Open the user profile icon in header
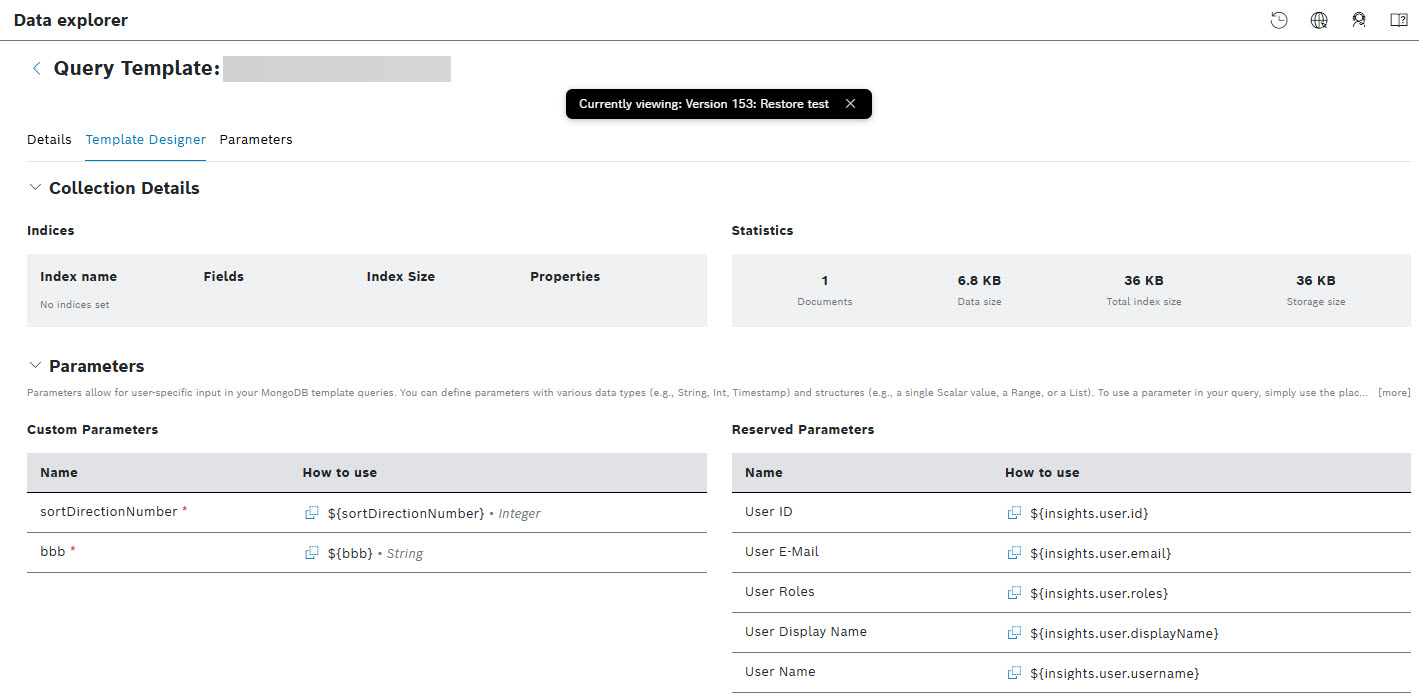The width and height of the screenshot is (1419, 700). [1359, 20]
